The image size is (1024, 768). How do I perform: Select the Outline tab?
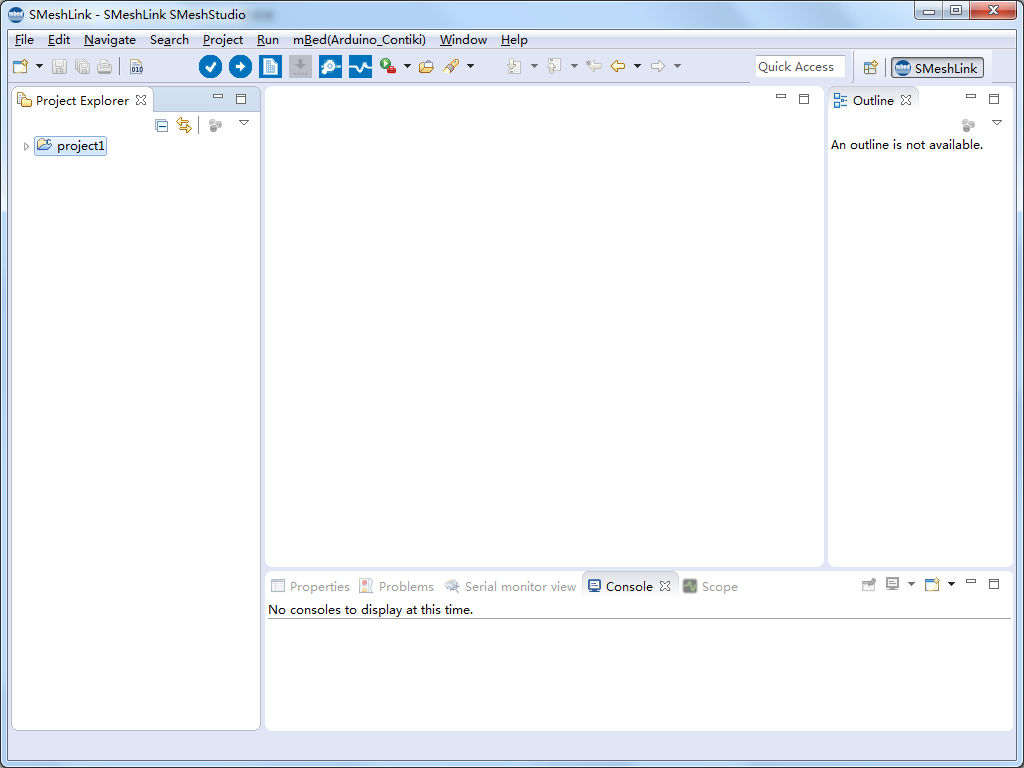point(873,101)
